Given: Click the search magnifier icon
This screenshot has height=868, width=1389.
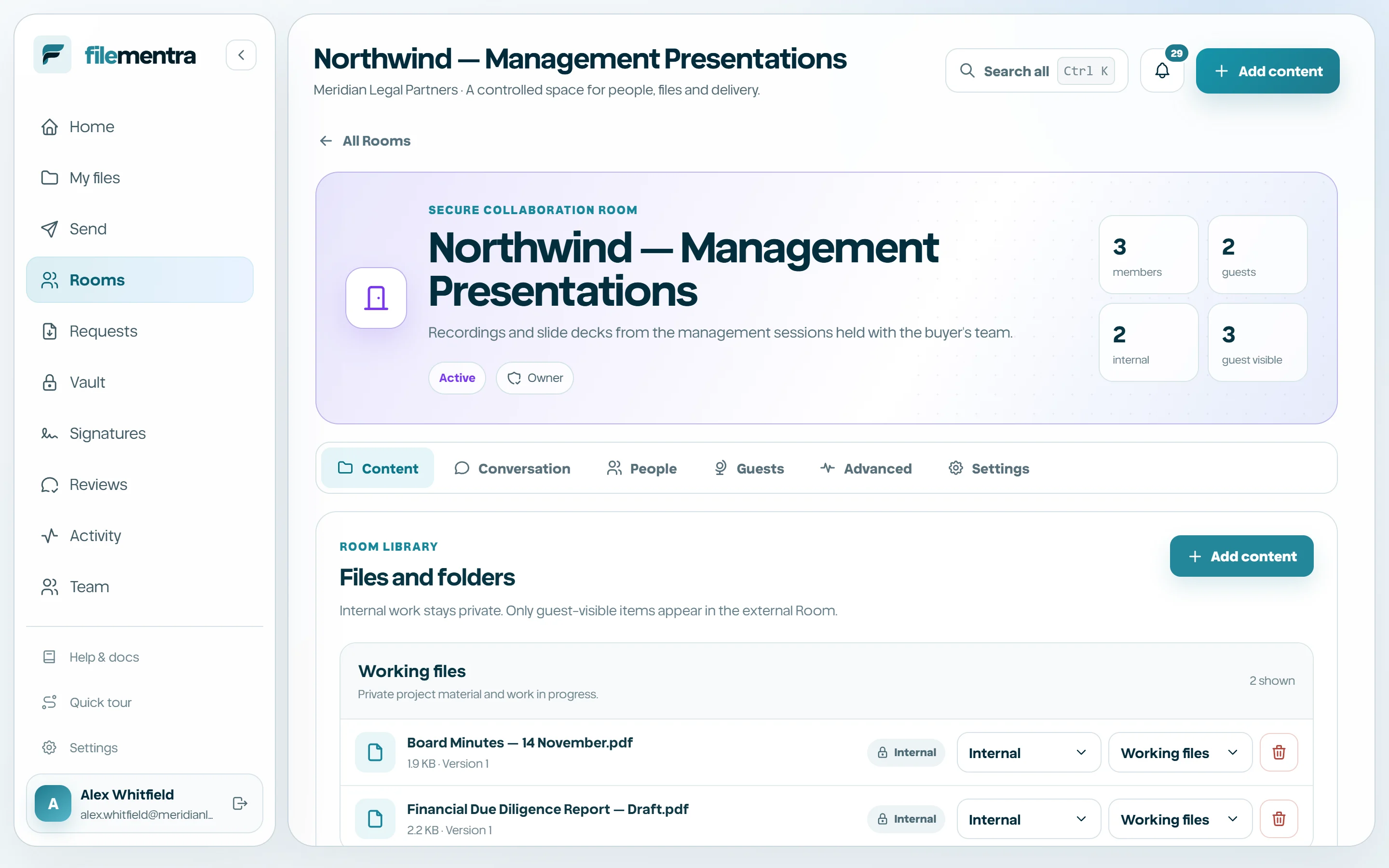Looking at the screenshot, I should (x=967, y=70).
